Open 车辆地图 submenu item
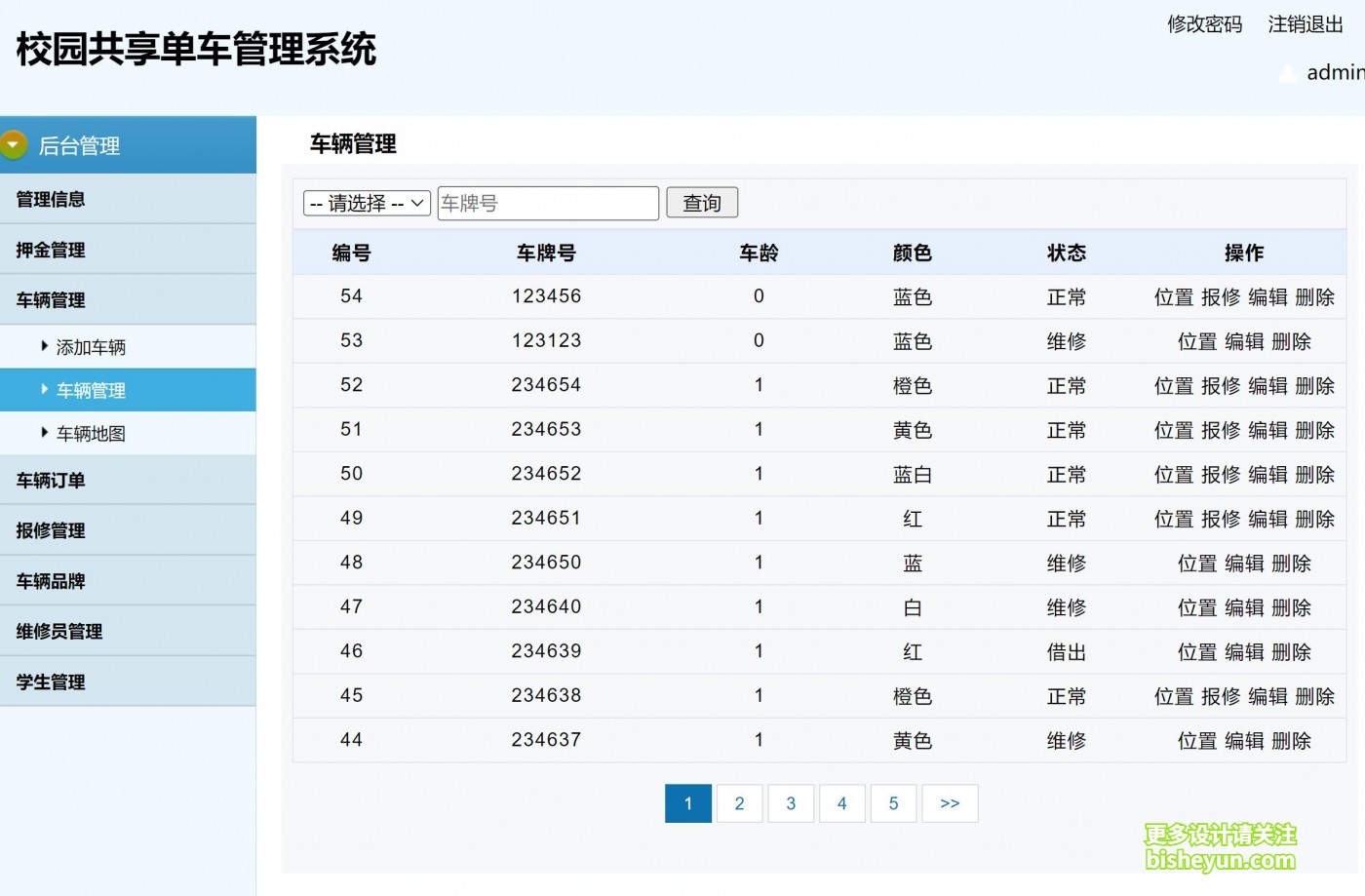This screenshot has width=1365, height=896. (91, 434)
